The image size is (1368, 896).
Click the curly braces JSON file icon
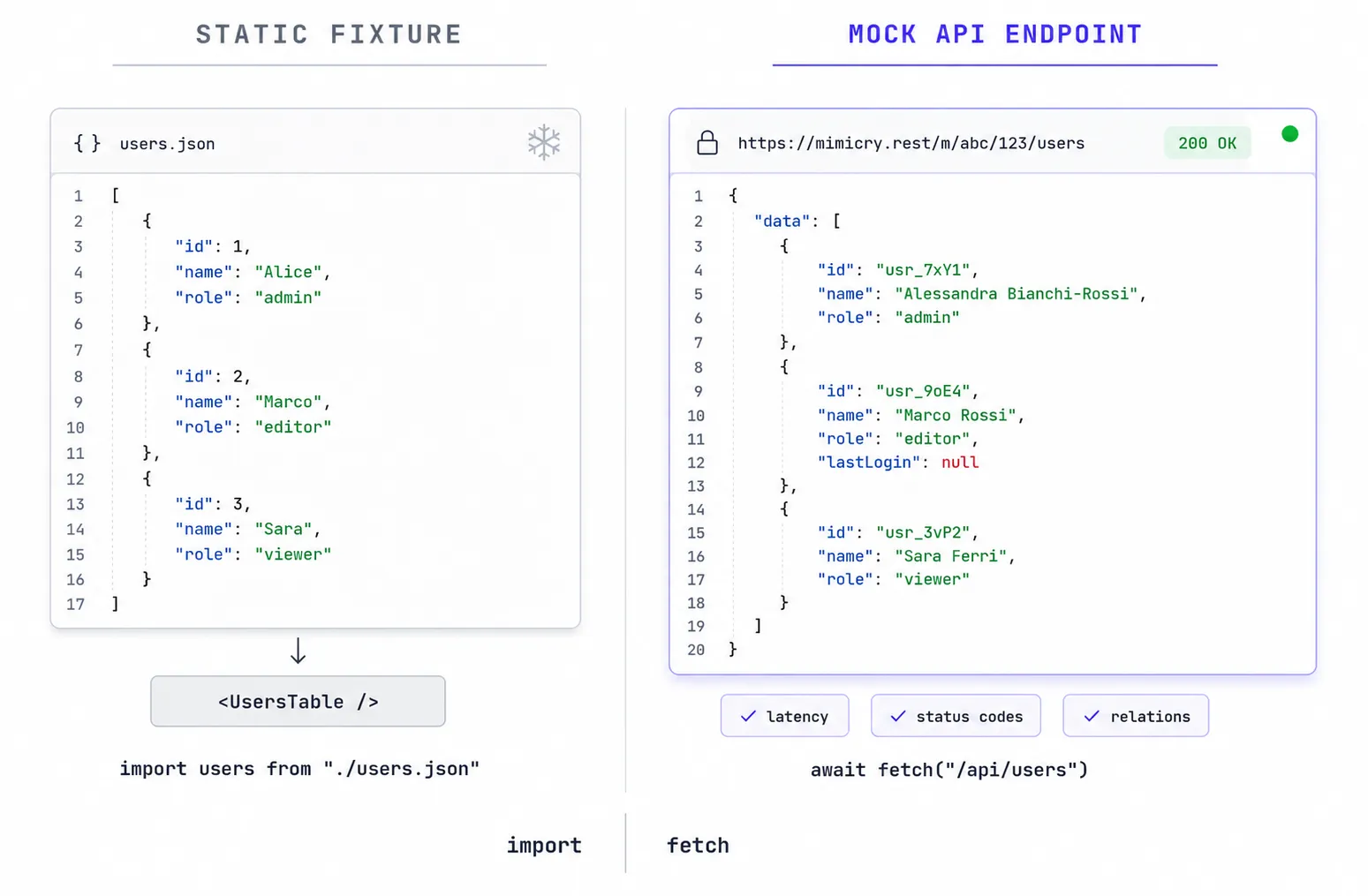point(87,143)
